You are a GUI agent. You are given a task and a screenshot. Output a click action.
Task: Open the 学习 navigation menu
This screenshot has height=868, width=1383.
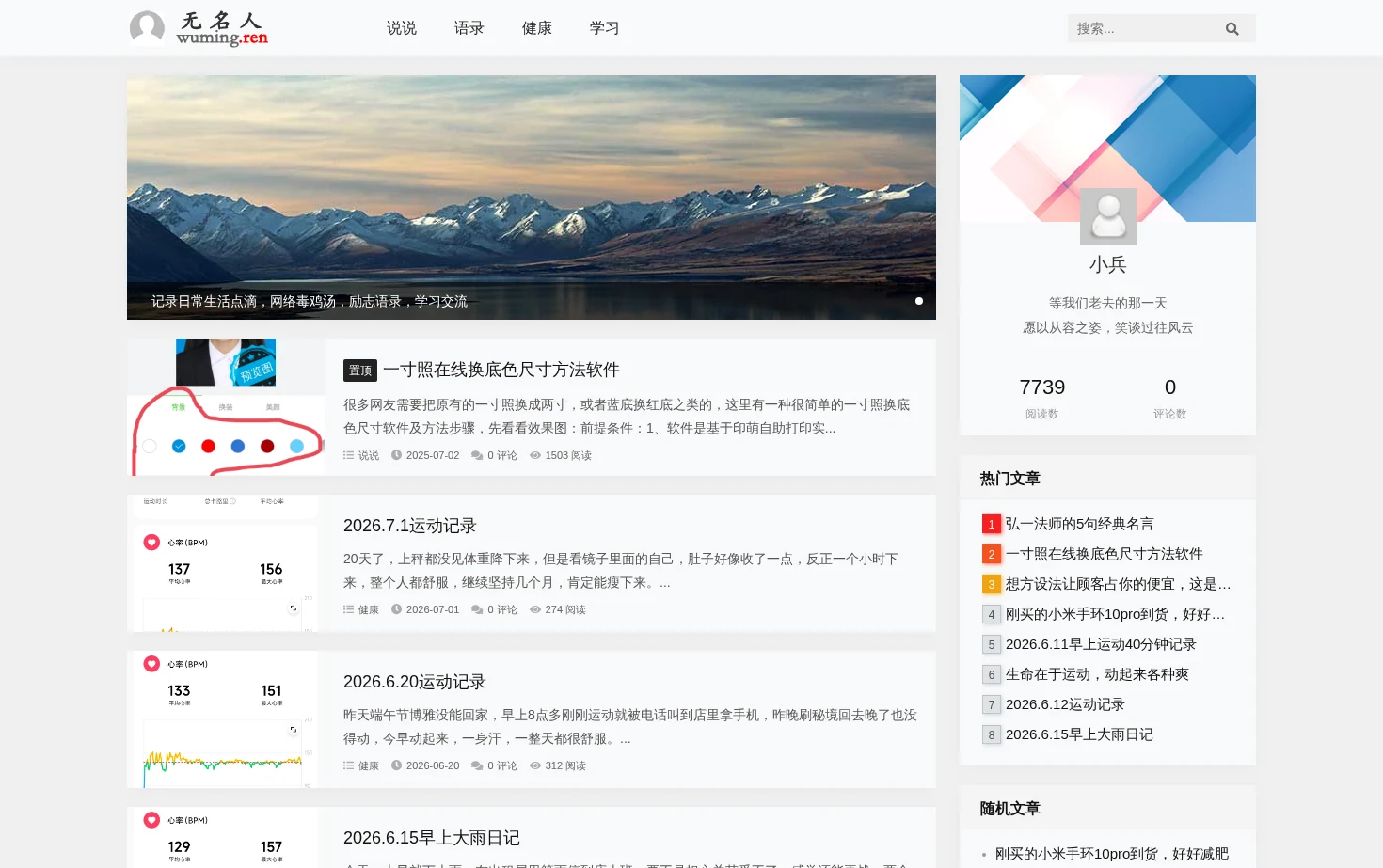coord(605,28)
